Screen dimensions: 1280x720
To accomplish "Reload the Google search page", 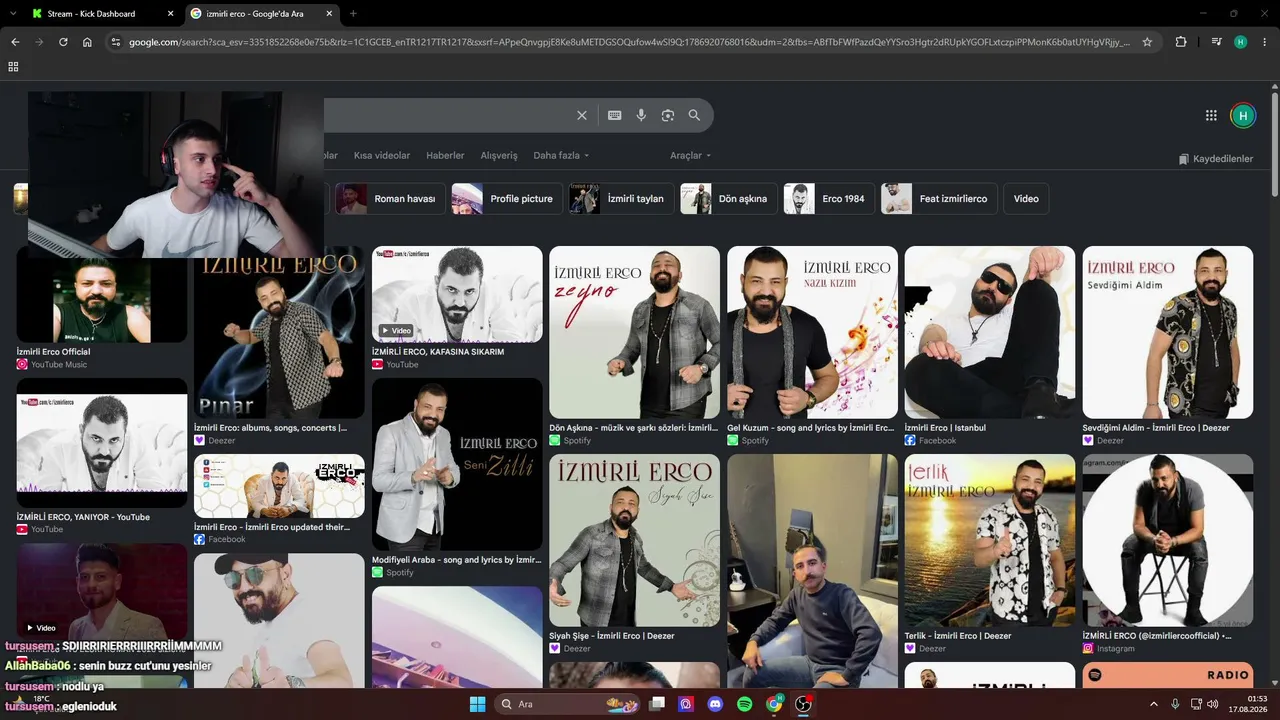I will tap(63, 42).
